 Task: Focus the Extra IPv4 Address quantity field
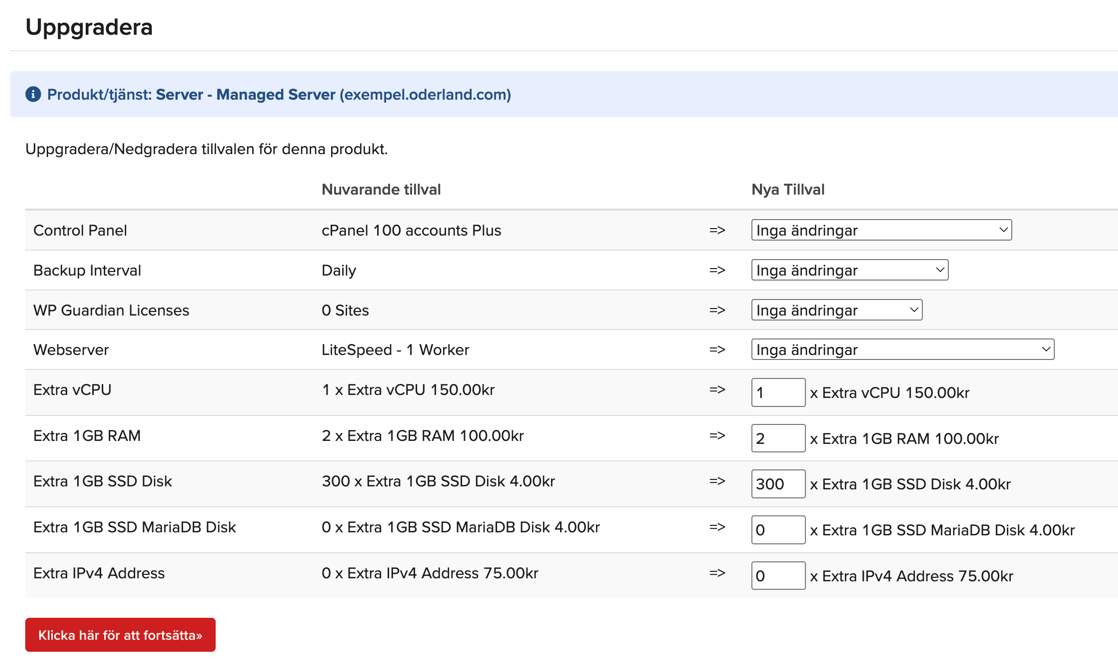point(777,576)
